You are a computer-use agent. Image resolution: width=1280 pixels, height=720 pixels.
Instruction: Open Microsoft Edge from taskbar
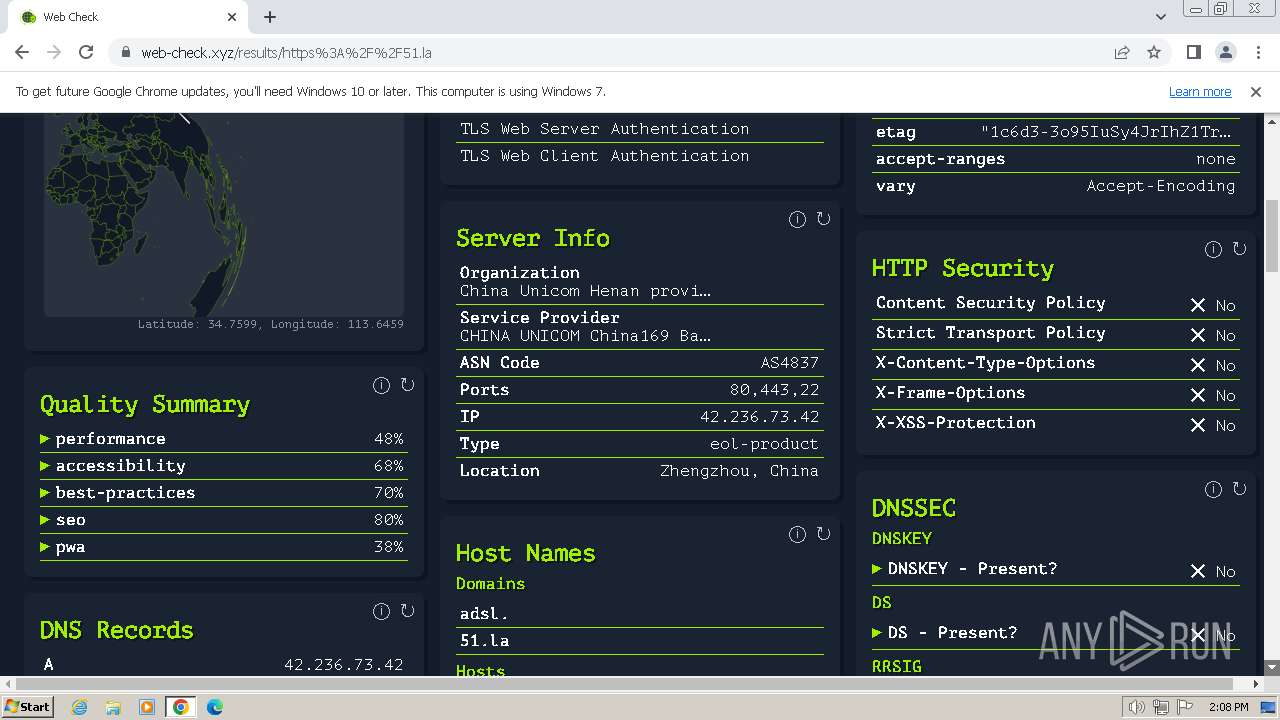pyautogui.click(x=214, y=707)
